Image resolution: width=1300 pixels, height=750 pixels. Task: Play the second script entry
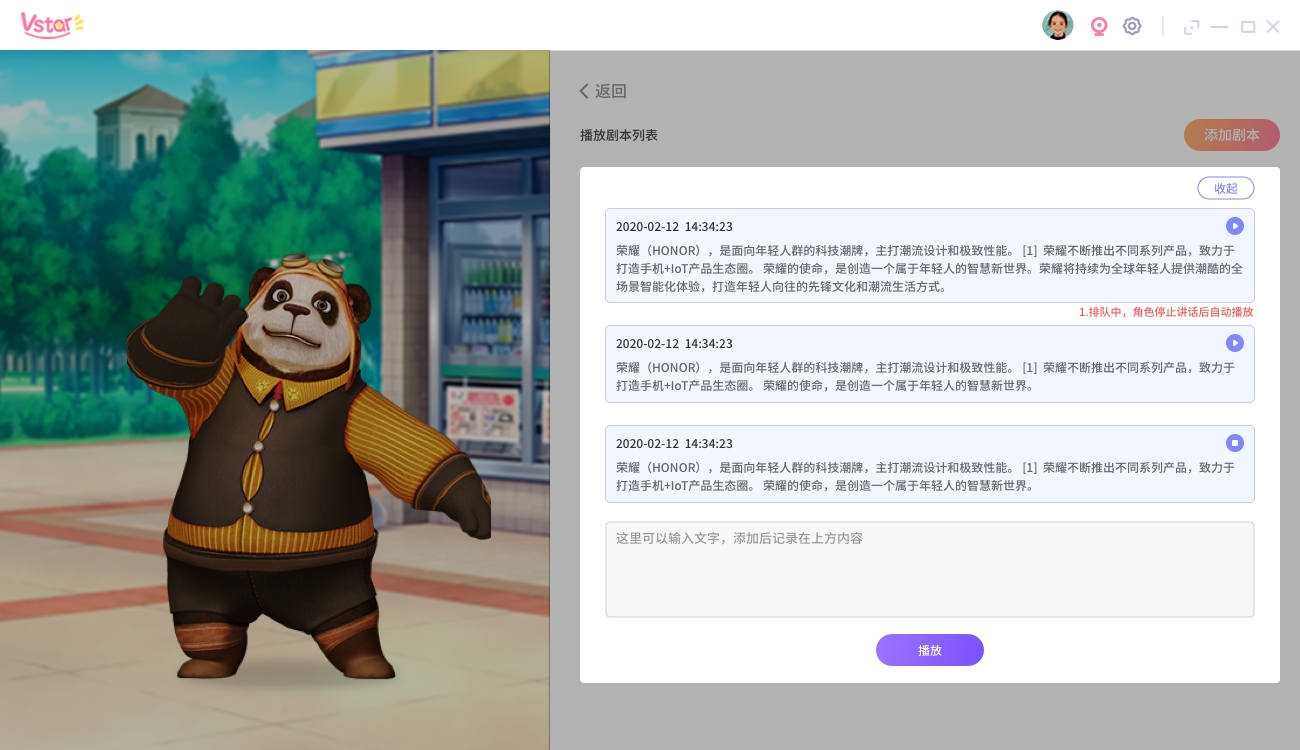coord(1235,343)
